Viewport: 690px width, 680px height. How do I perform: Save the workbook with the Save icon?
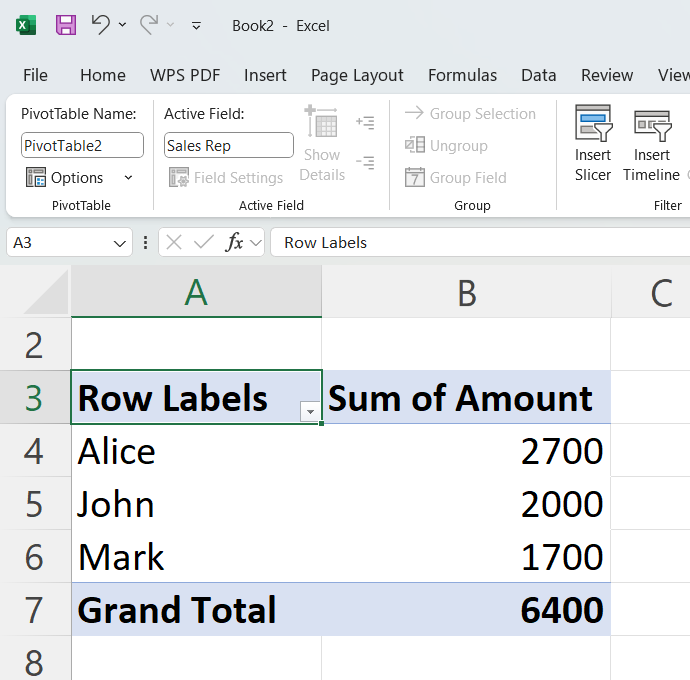point(66,25)
